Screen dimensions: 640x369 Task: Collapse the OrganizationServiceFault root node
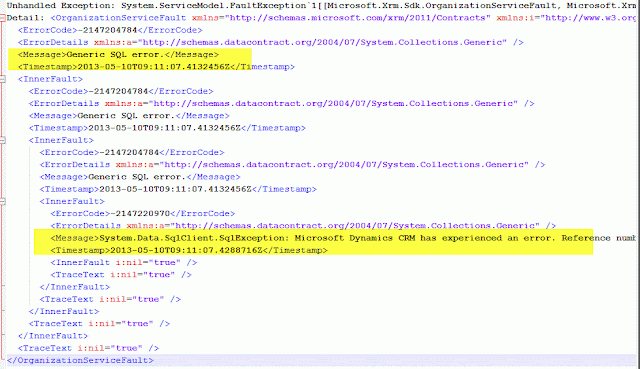2,18
